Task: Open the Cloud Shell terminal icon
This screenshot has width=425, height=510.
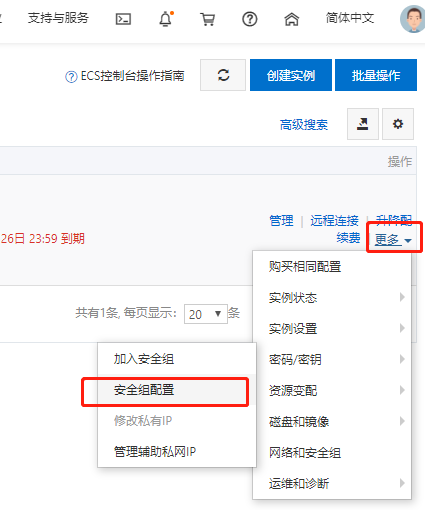Action: click(x=123, y=19)
